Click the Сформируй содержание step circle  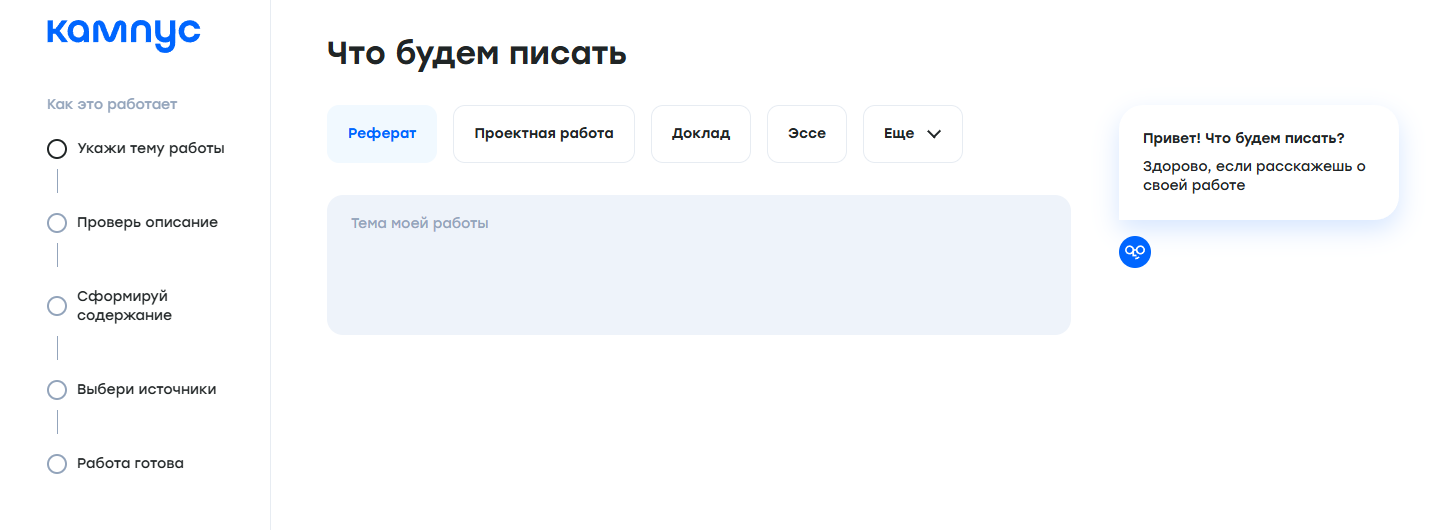click(x=57, y=306)
